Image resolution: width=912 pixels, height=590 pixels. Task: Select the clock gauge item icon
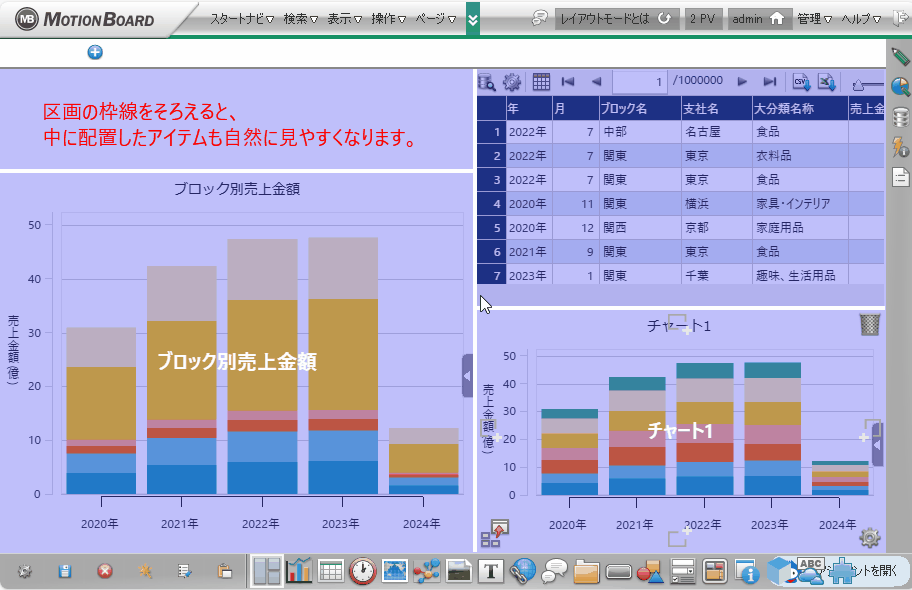click(x=362, y=571)
